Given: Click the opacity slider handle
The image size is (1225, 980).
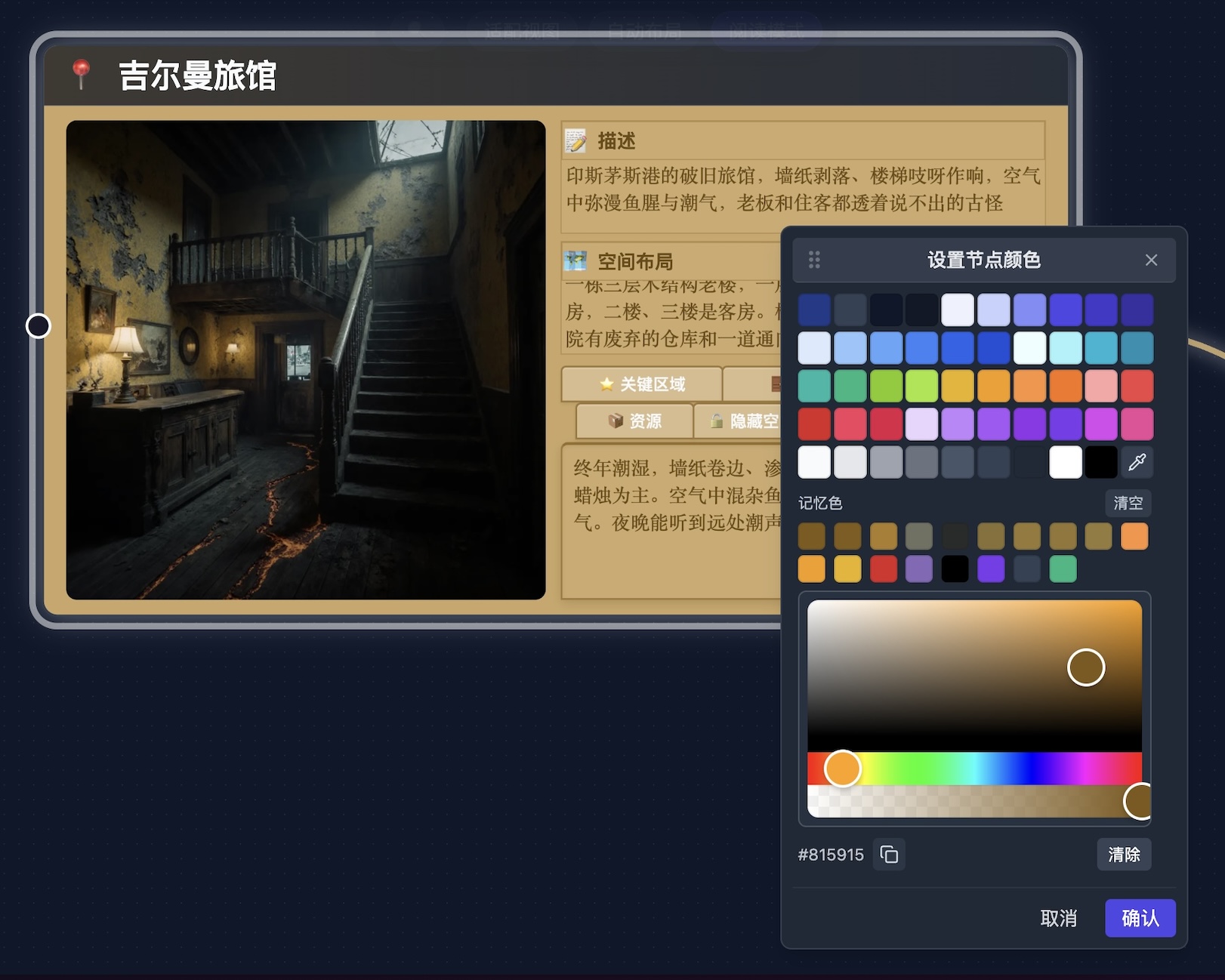Looking at the screenshot, I should [x=1140, y=801].
